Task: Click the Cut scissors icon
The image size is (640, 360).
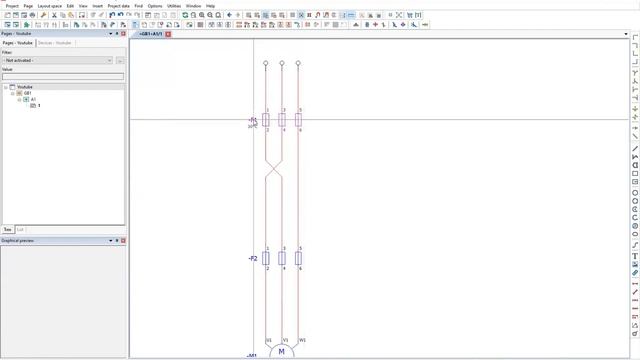Action: pos(54,15)
